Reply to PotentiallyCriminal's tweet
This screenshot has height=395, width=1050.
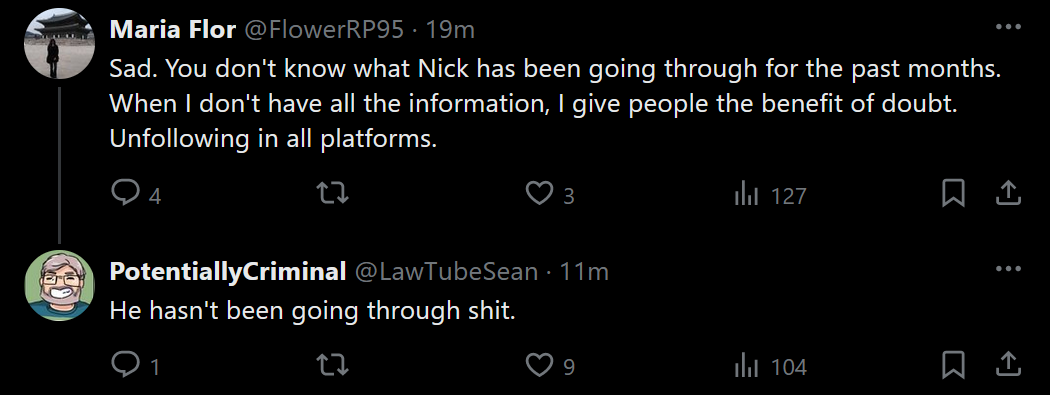pyautogui.click(x=124, y=366)
